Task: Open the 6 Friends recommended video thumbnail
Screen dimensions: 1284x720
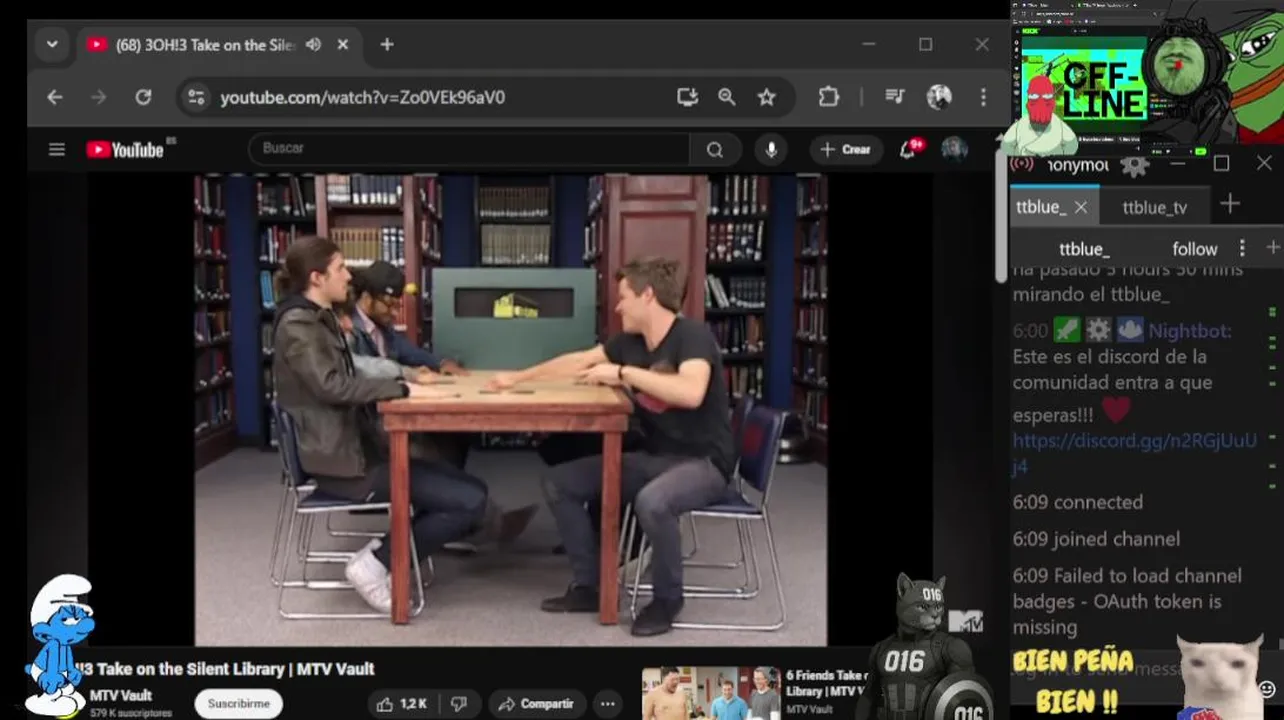Action: [x=710, y=692]
